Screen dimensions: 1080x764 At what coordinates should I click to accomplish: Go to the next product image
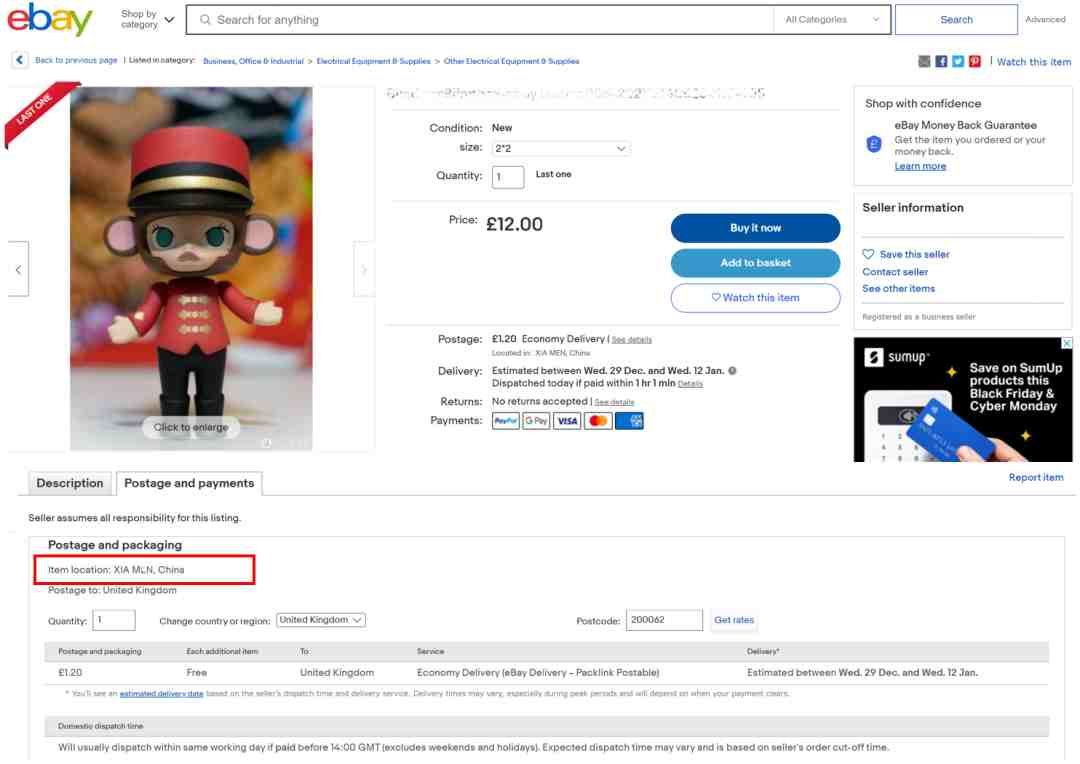coord(364,269)
